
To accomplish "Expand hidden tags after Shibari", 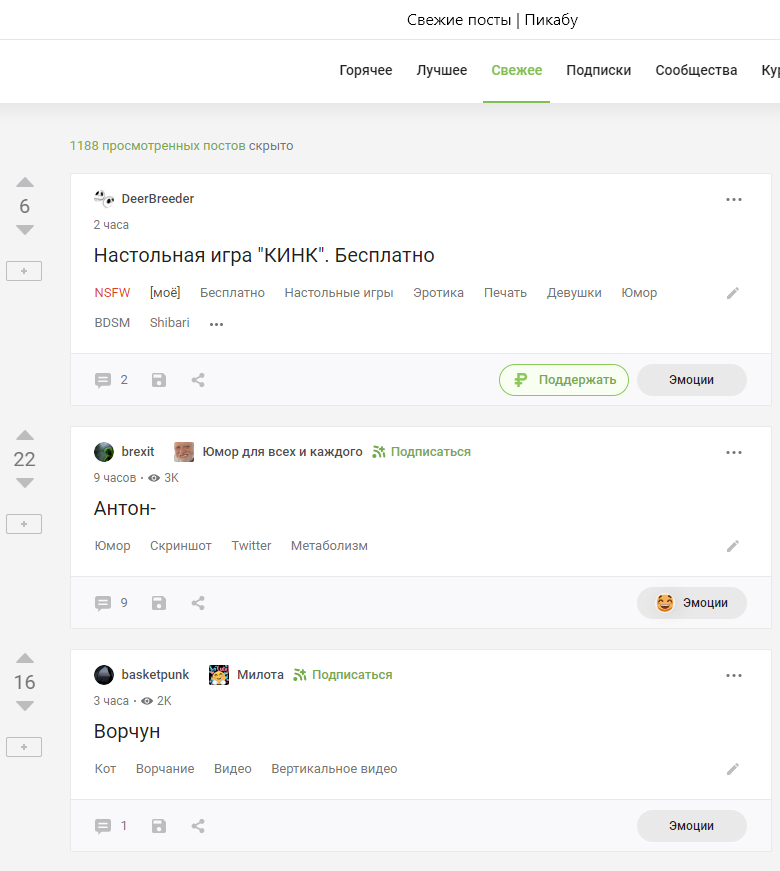I will pos(216,324).
